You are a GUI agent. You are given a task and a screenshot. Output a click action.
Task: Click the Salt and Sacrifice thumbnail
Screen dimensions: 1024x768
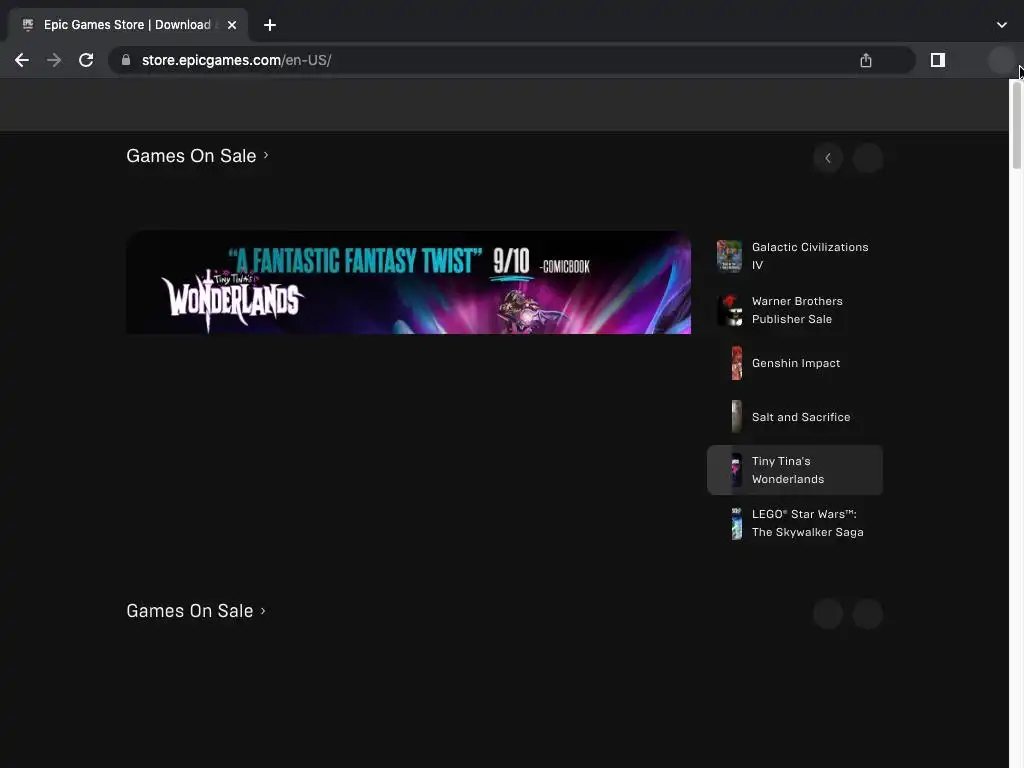click(737, 417)
